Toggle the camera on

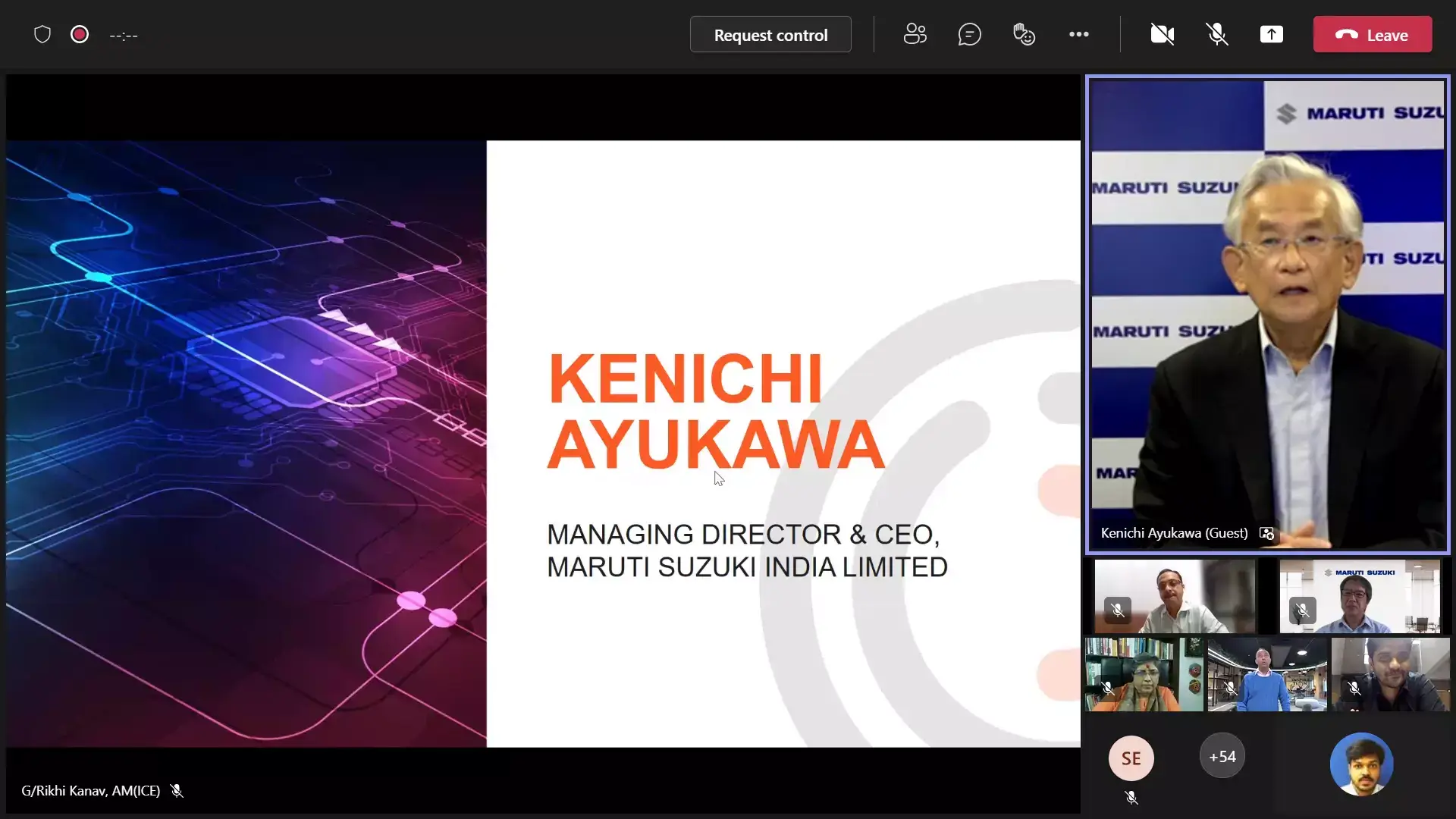click(1162, 35)
